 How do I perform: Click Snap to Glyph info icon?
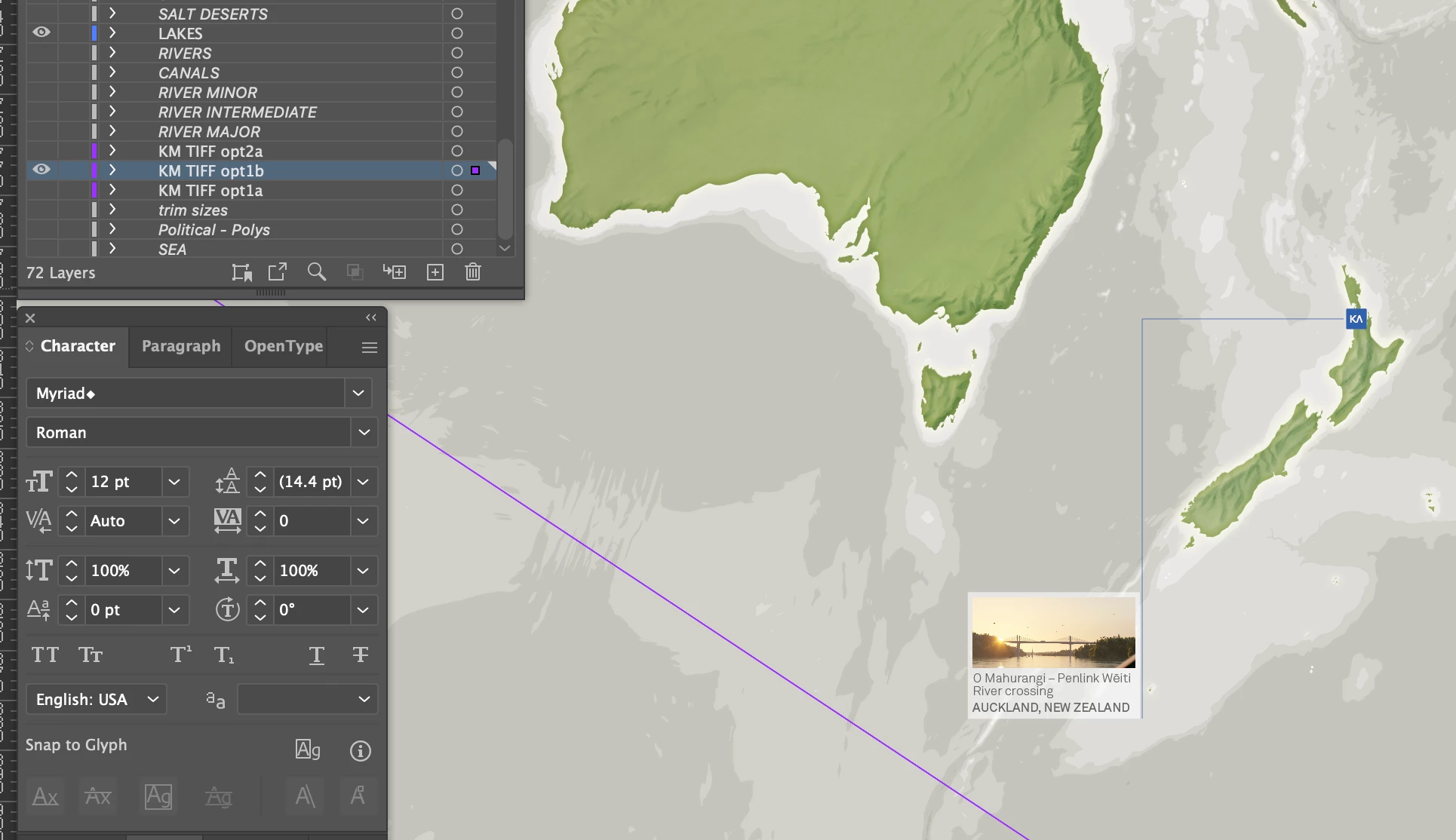(361, 751)
